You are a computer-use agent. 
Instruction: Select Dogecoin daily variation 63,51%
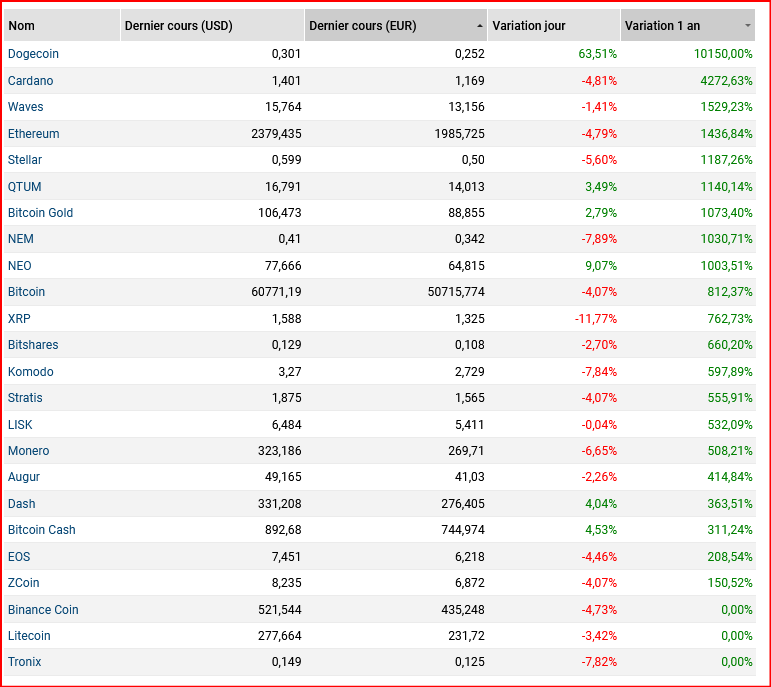pos(597,54)
